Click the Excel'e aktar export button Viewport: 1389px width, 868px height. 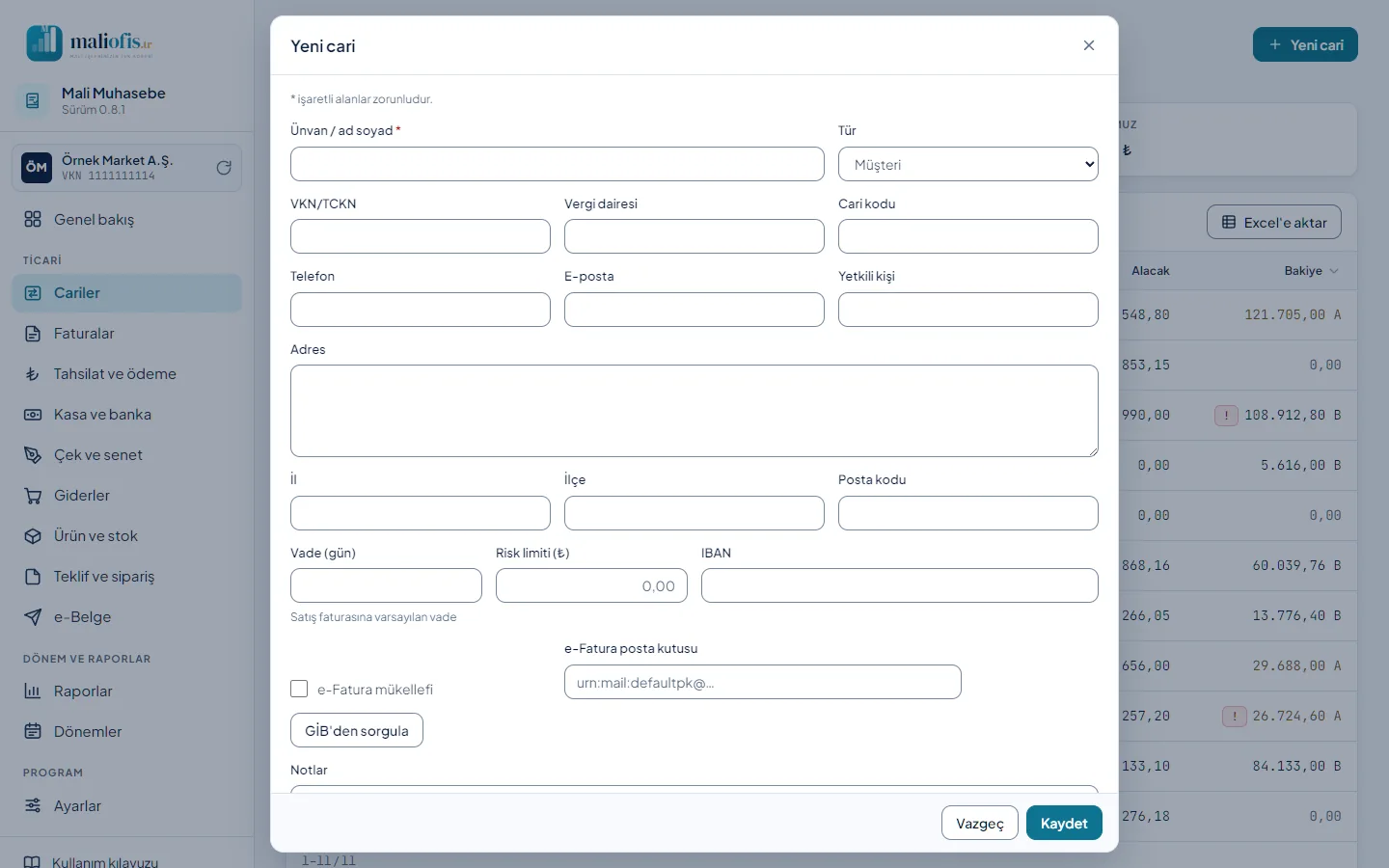point(1274,222)
